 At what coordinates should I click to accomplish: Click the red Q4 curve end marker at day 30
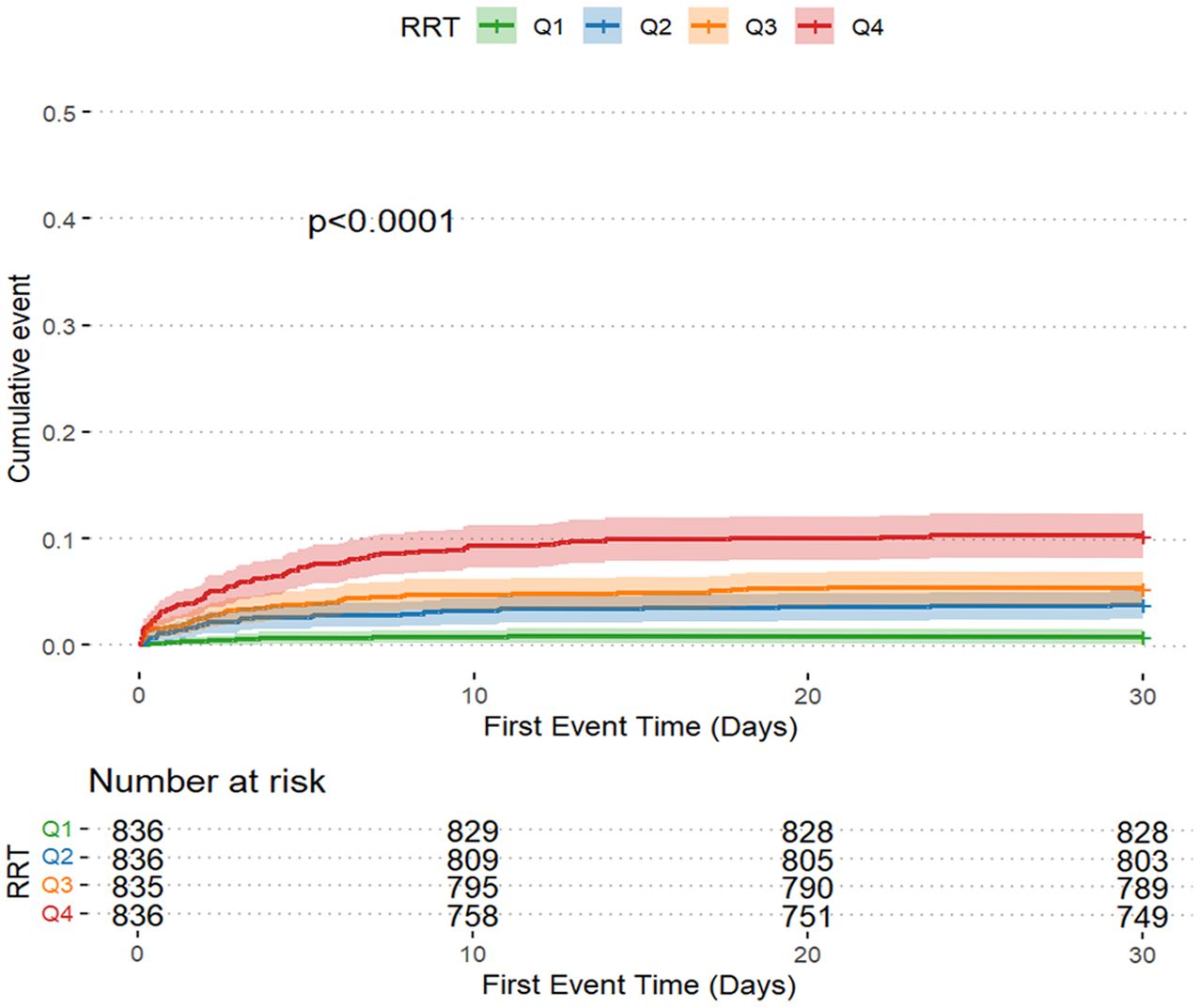point(1143,537)
